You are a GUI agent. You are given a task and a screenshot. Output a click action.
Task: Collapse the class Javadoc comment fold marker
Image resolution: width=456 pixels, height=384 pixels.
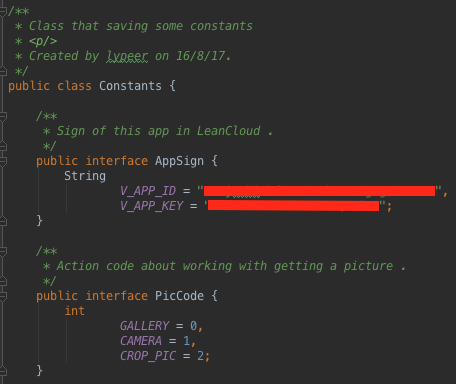coord(3,11)
